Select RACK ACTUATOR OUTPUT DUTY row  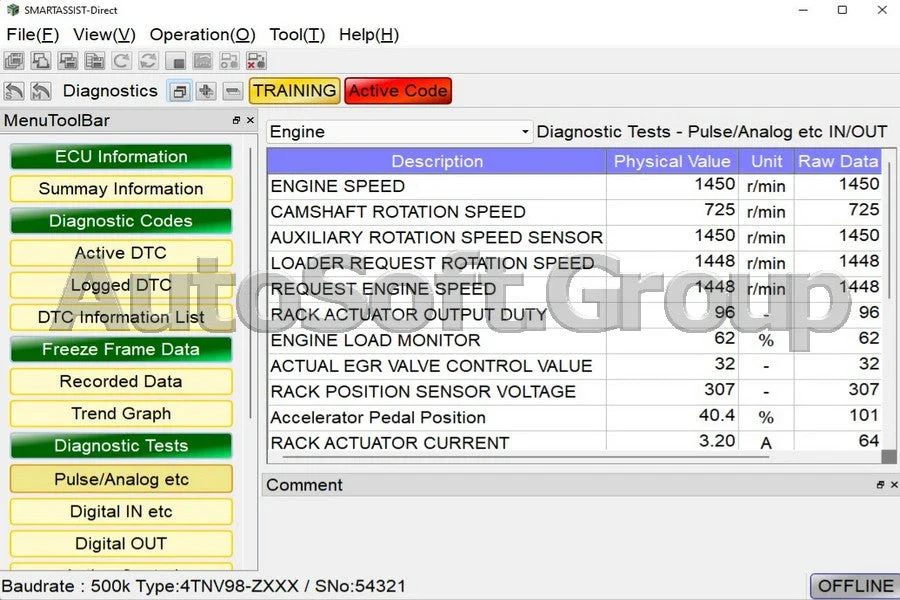tap(575, 315)
